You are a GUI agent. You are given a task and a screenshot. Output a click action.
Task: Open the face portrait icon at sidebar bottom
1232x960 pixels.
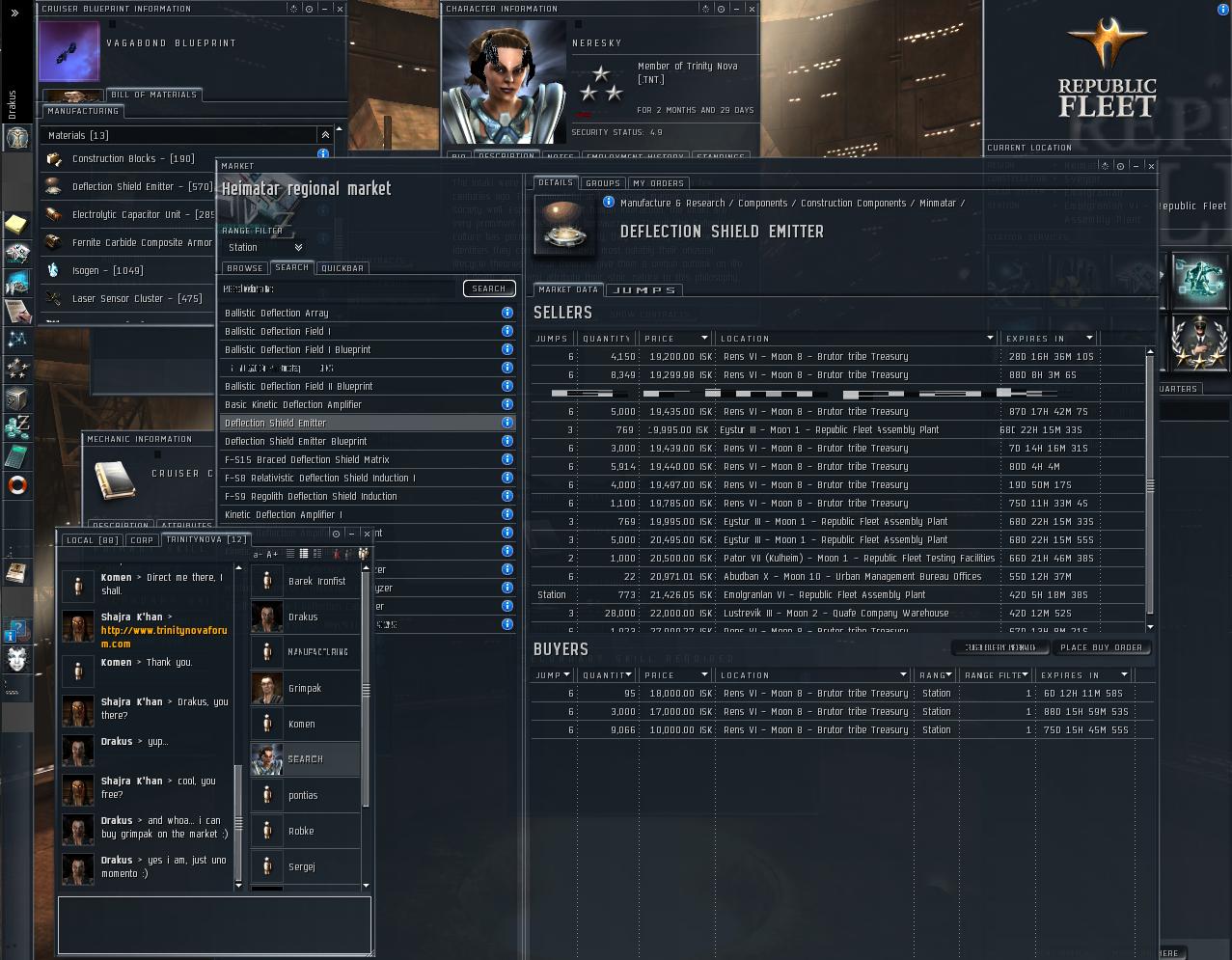[x=16, y=659]
